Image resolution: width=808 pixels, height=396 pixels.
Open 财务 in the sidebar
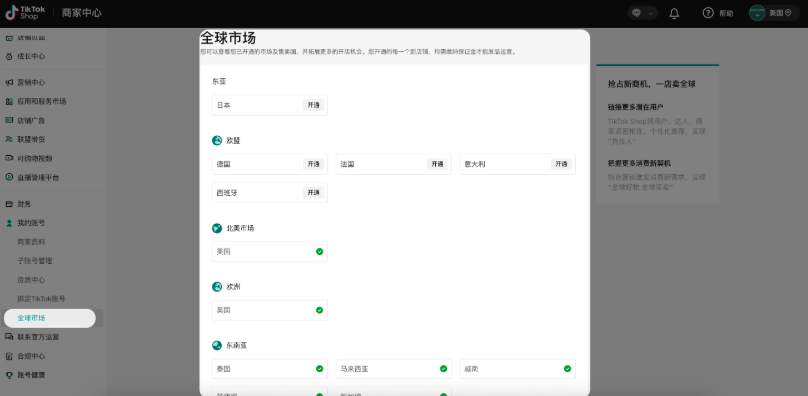tap(24, 204)
